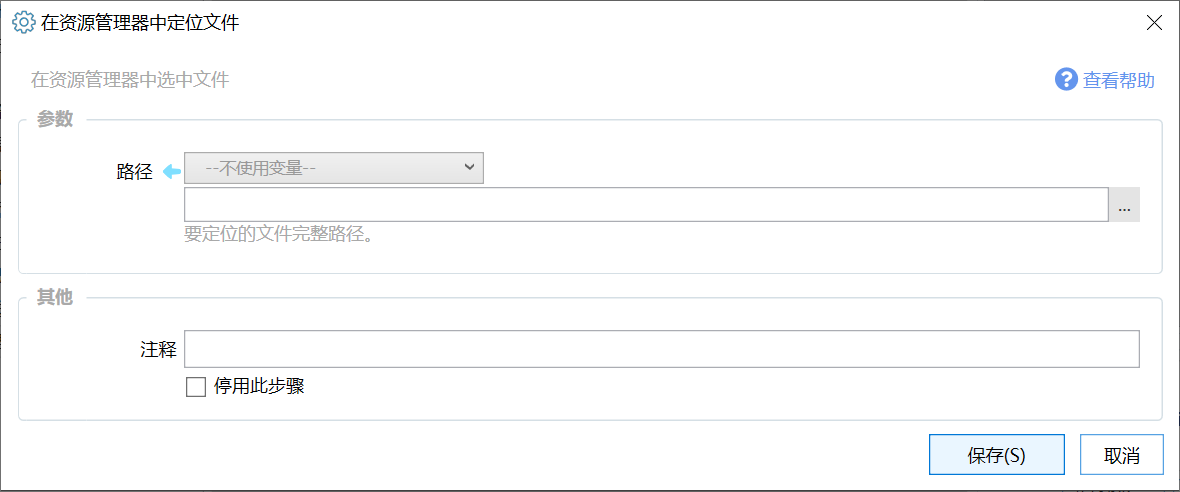Open the --不使用变量-- variable dropdown
The width and height of the screenshot is (1180, 492).
333,168
